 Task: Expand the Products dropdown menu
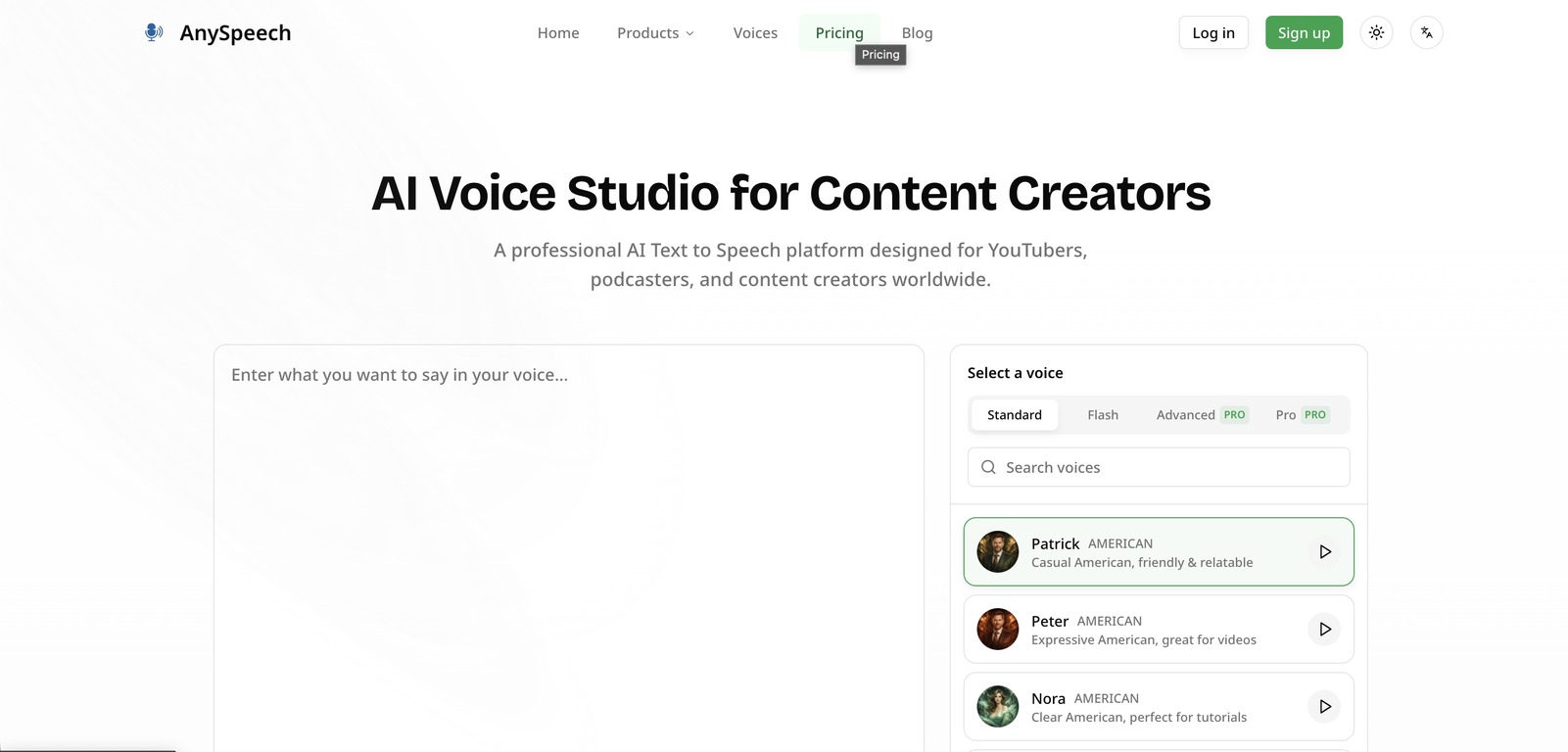pos(655,33)
